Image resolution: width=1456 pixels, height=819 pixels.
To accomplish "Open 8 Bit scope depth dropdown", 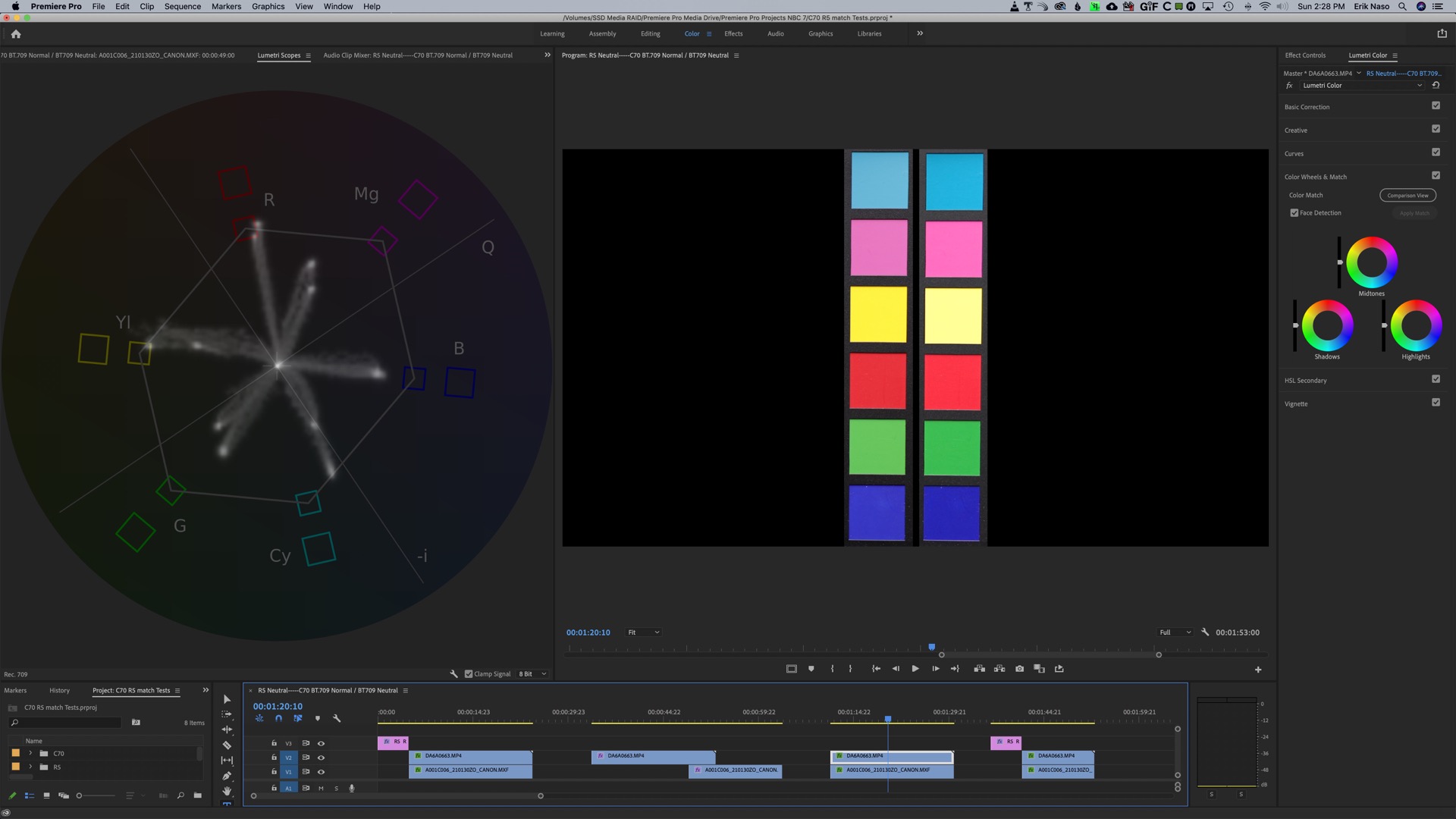I will tap(532, 673).
